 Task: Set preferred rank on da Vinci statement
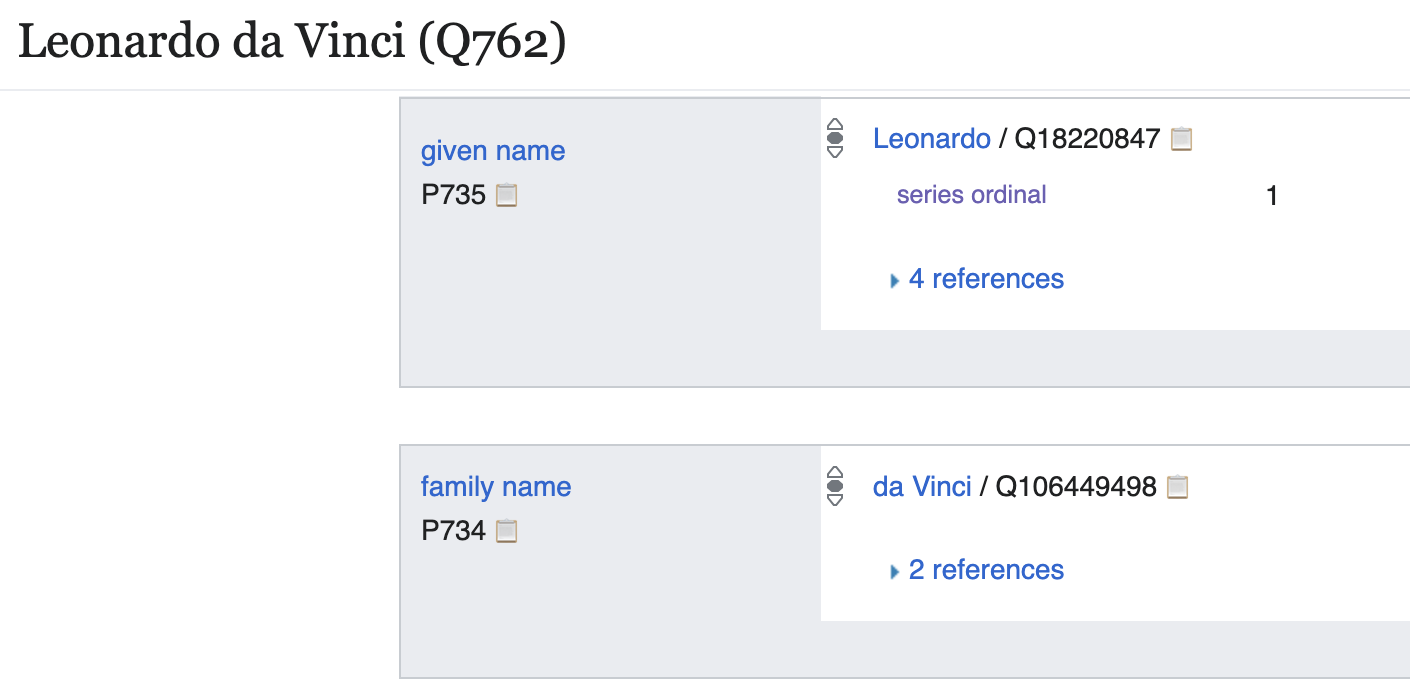click(x=836, y=473)
